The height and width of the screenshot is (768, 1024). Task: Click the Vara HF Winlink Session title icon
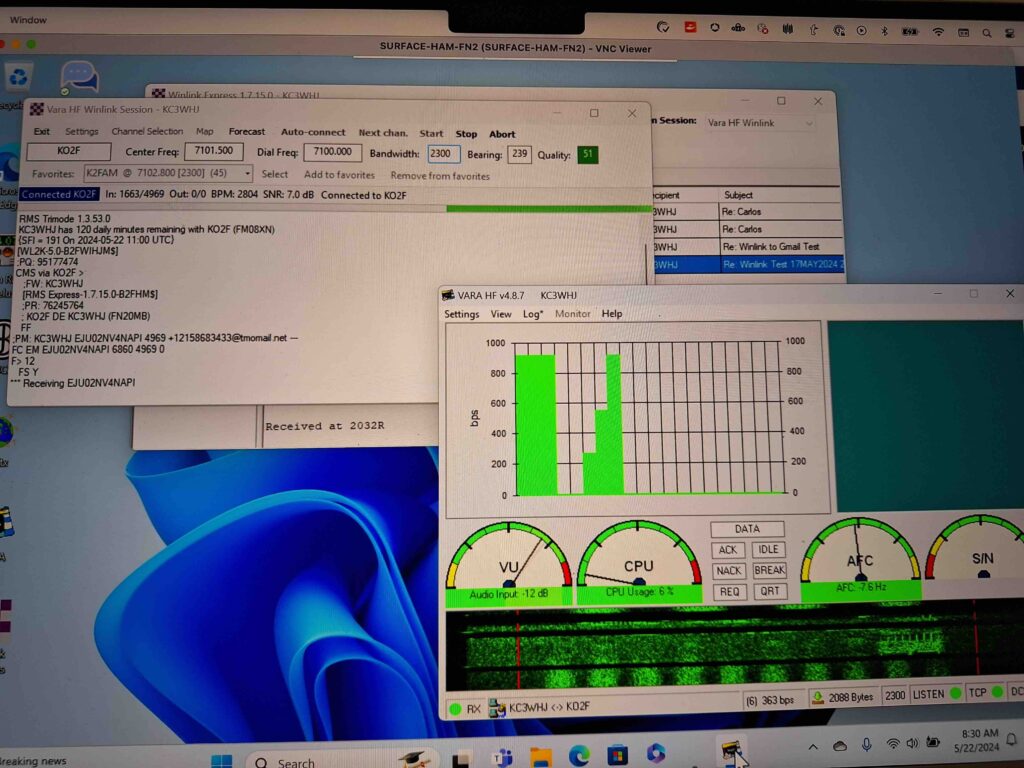[37, 109]
